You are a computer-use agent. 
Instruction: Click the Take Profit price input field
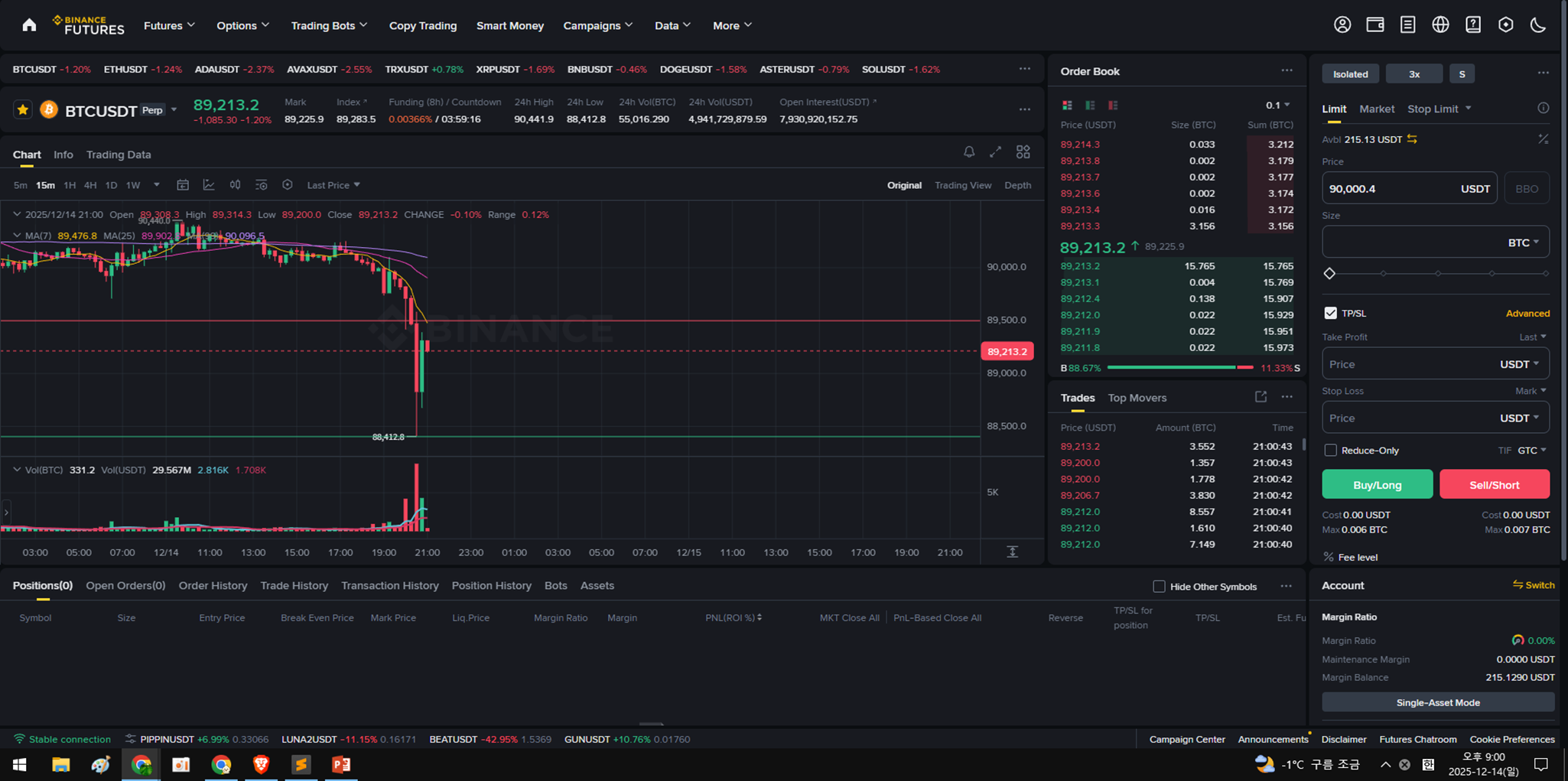[1436, 364]
